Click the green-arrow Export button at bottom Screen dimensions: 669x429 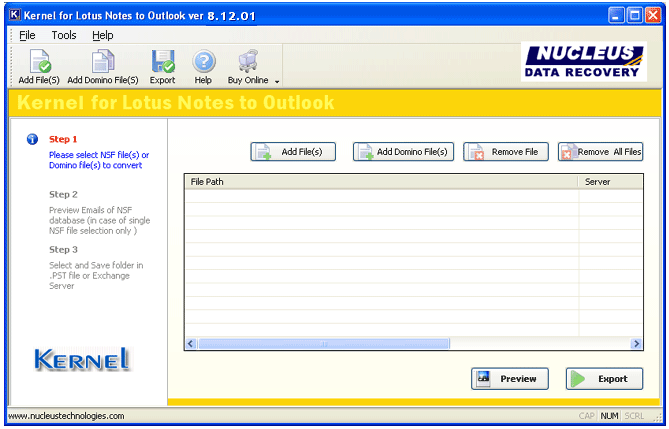point(604,379)
